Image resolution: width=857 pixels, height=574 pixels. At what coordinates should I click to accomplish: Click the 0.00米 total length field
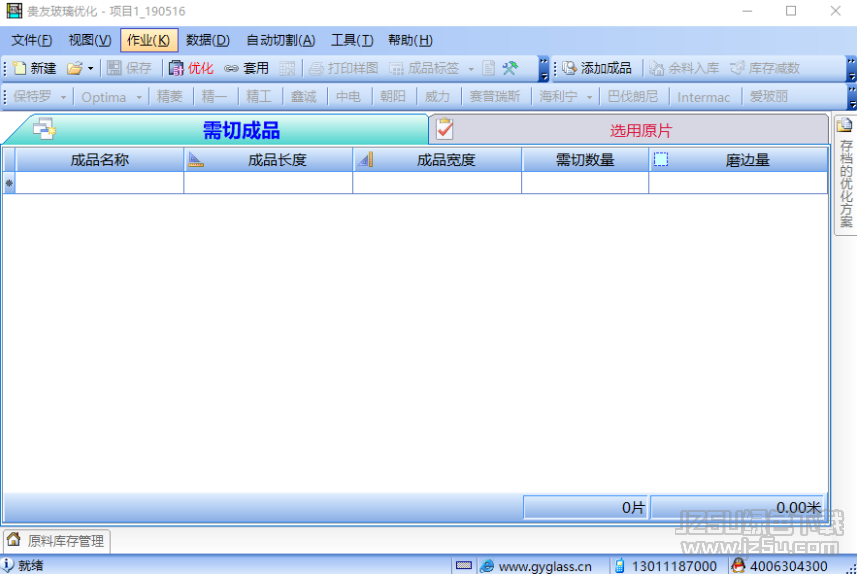[x=737, y=508]
